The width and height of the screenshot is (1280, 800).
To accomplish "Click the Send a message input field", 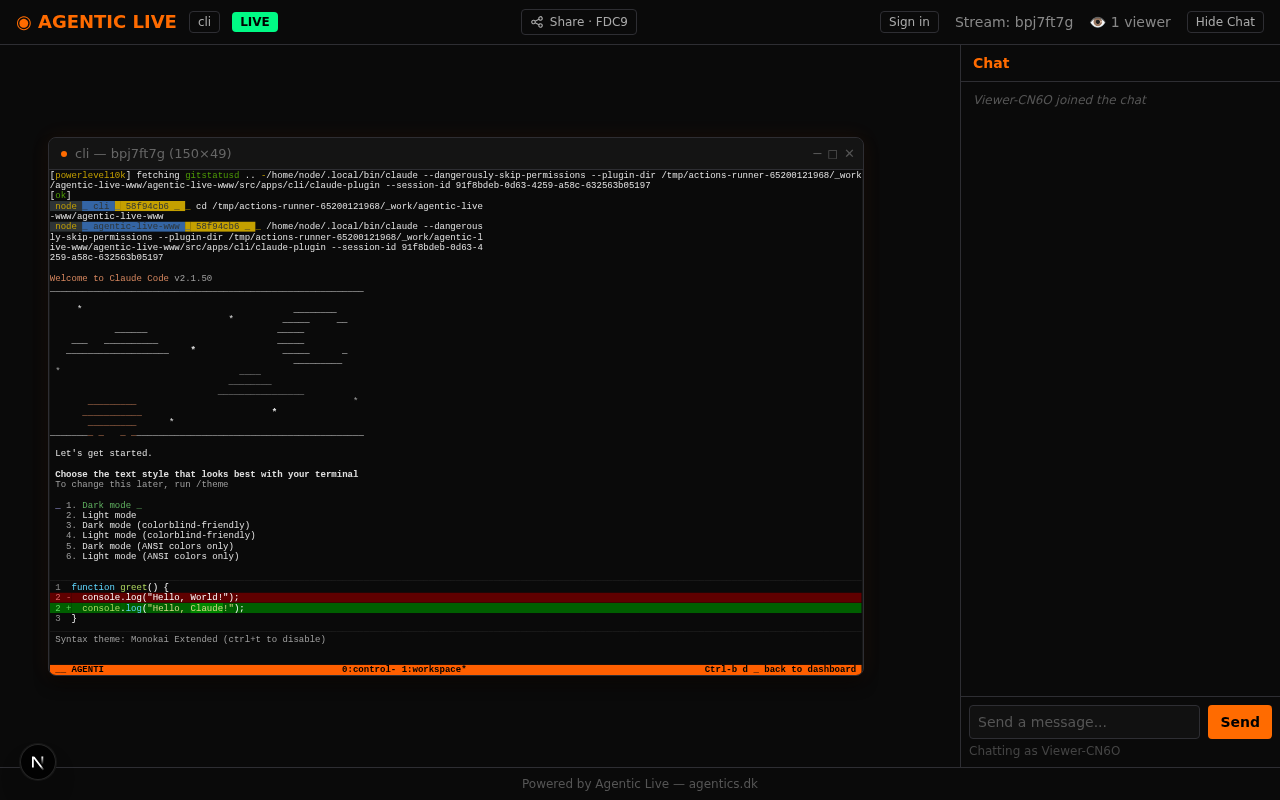I will (1084, 722).
